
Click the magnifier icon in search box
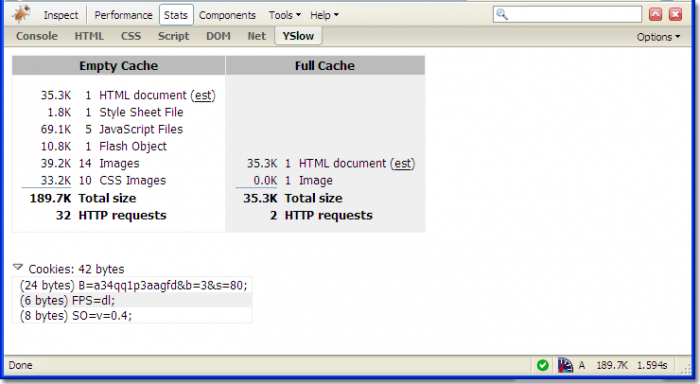click(502, 14)
